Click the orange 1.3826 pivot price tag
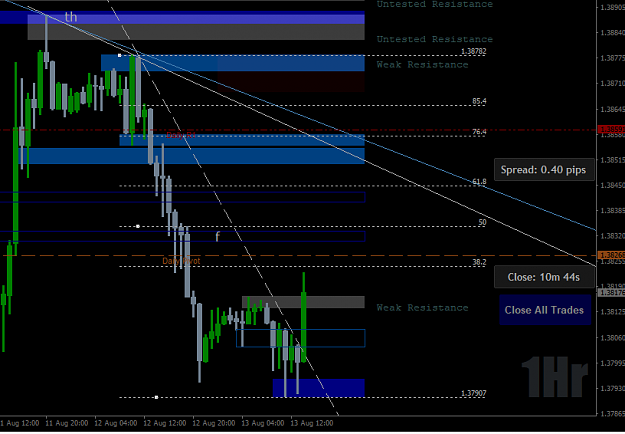 pyautogui.click(x=611, y=255)
